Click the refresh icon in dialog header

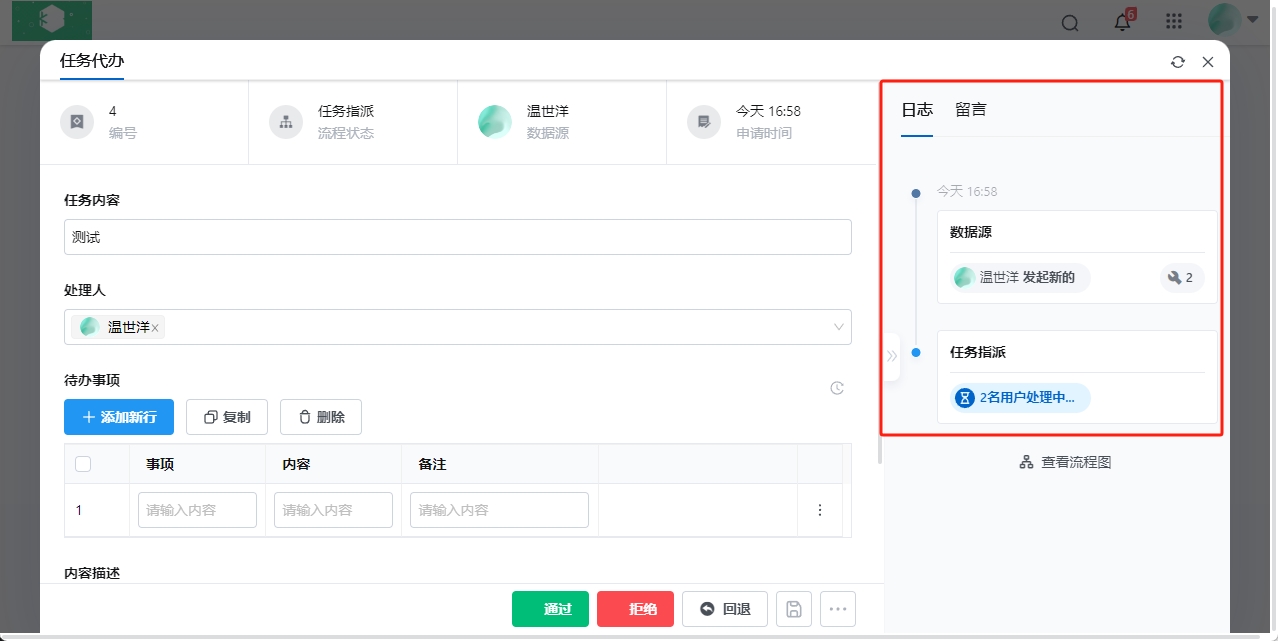coord(1178,62)
